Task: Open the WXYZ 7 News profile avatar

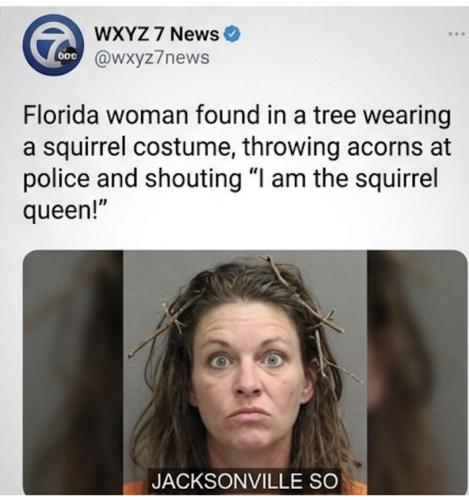Action: point(53,44)
